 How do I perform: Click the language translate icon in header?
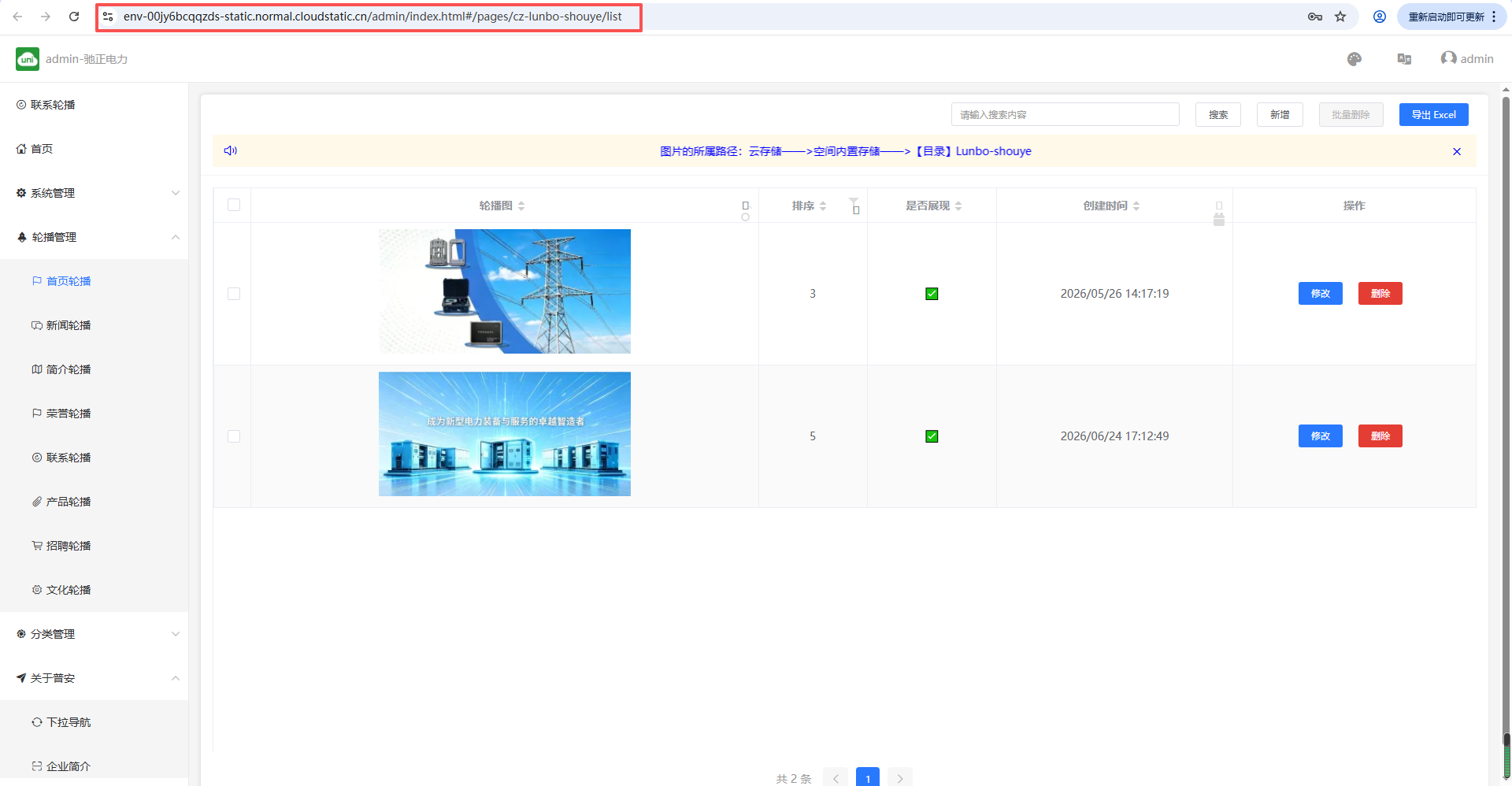click(x=1404, y=59)
